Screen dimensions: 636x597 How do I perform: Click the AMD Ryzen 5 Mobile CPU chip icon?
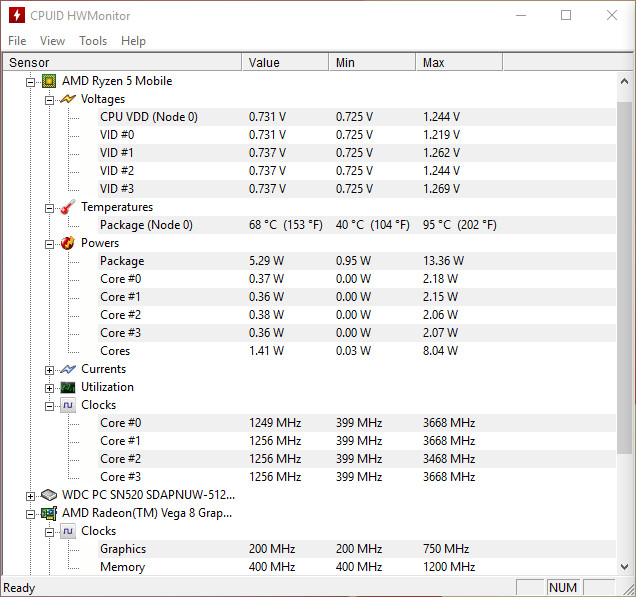click(x=49, y=81)
